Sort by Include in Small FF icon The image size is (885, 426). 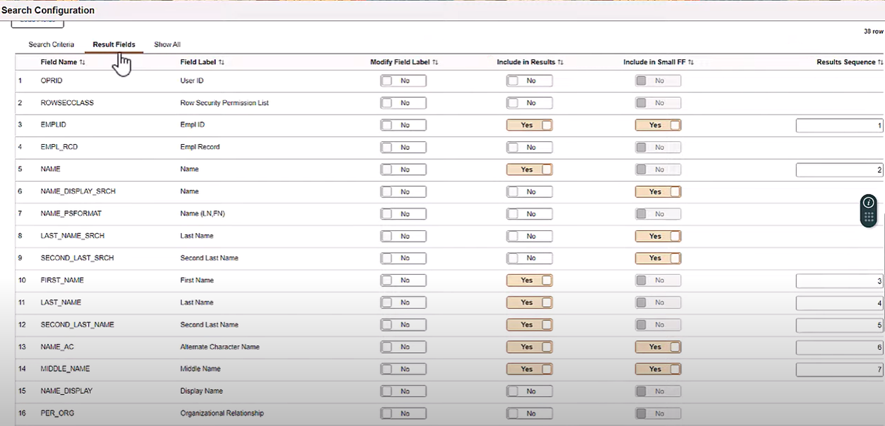(691, 62)
